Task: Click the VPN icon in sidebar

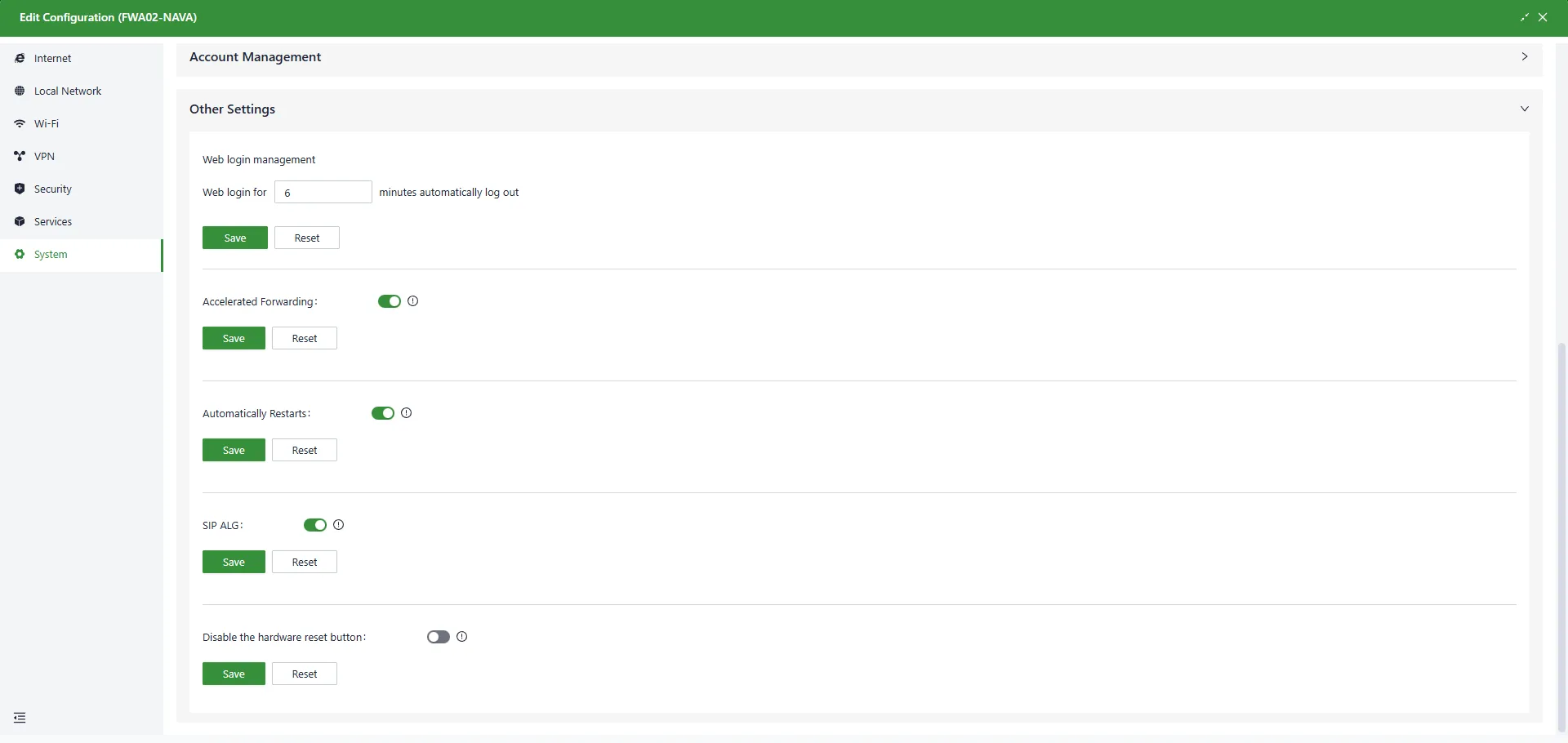Action: (20, 156)
